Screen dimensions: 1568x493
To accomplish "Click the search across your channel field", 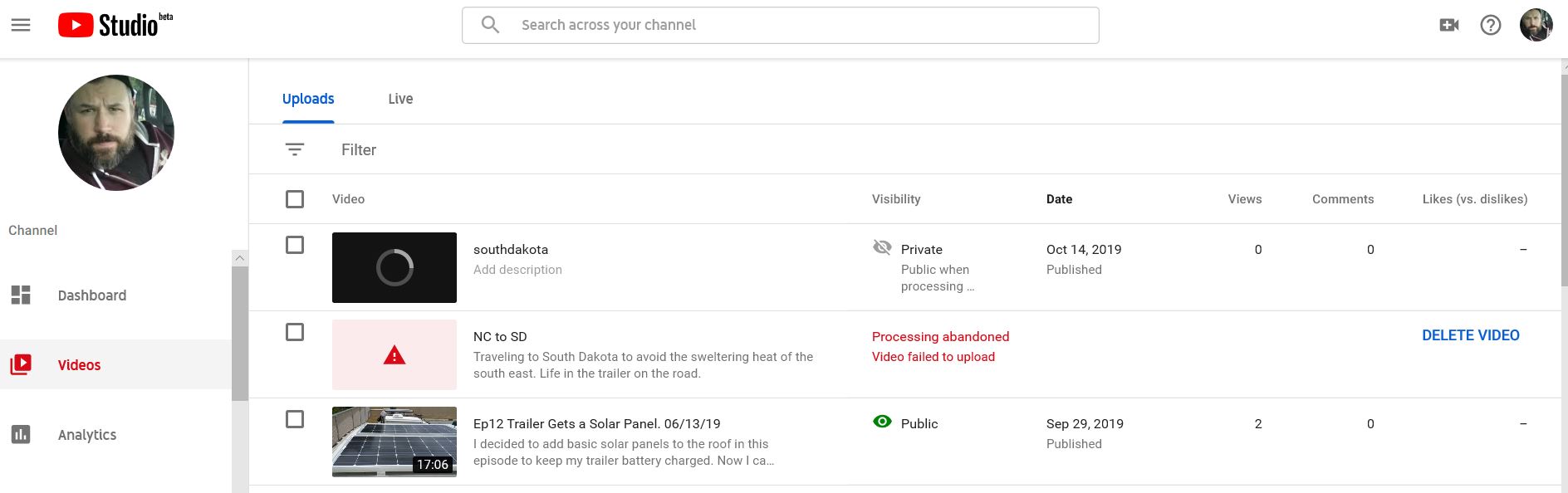I will (781, 25).
